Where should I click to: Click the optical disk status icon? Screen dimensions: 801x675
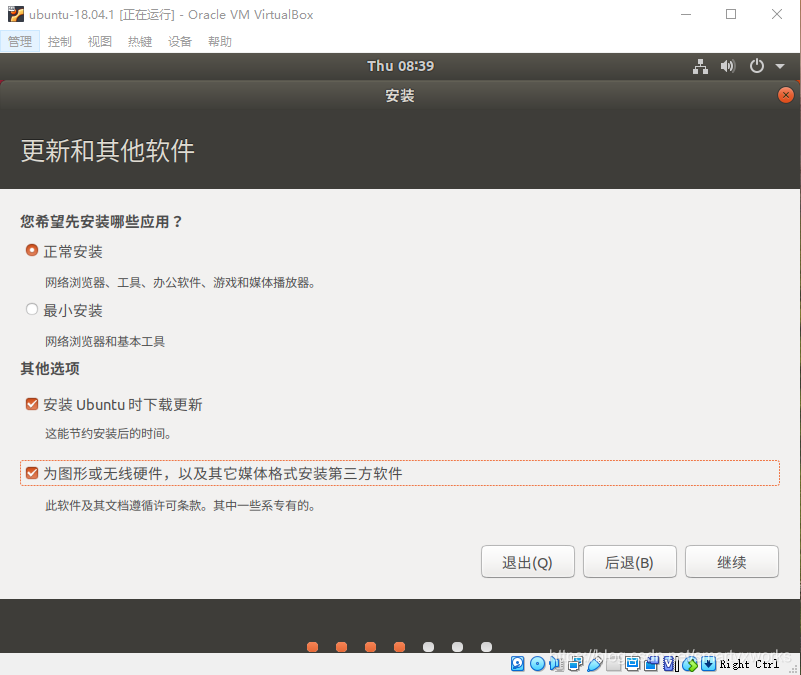coord(537,663)
